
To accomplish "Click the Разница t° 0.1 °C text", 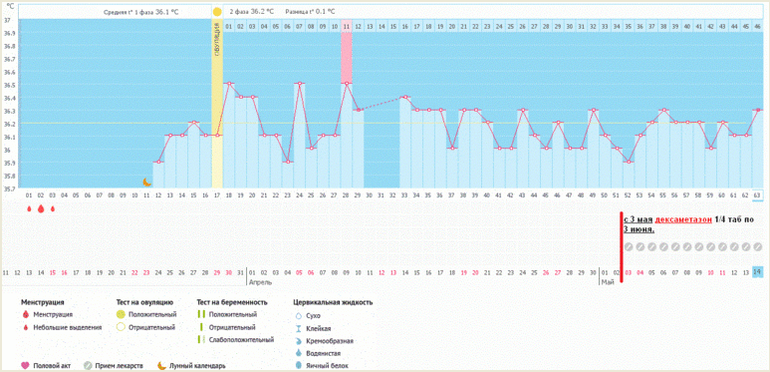I will (x=310, y=11).
